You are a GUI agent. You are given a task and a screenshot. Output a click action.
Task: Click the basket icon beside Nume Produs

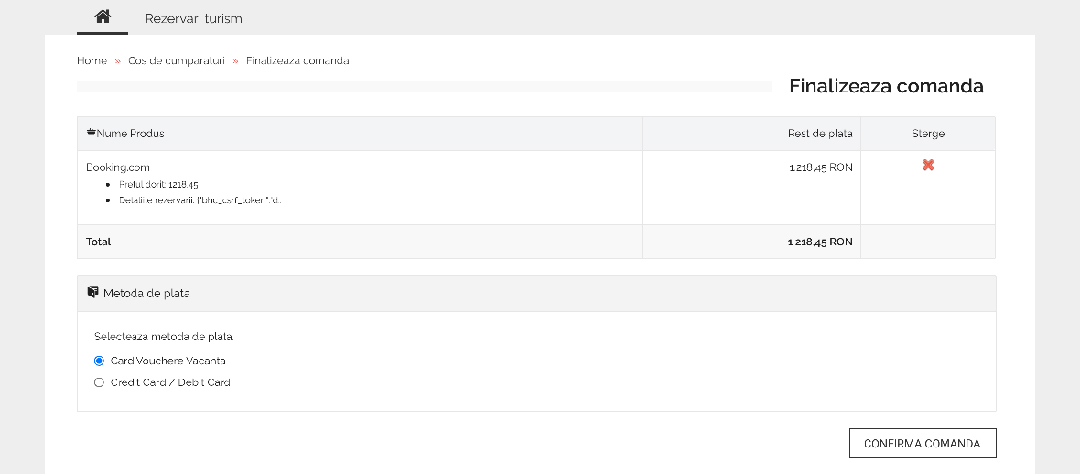[x=91, y=132]
